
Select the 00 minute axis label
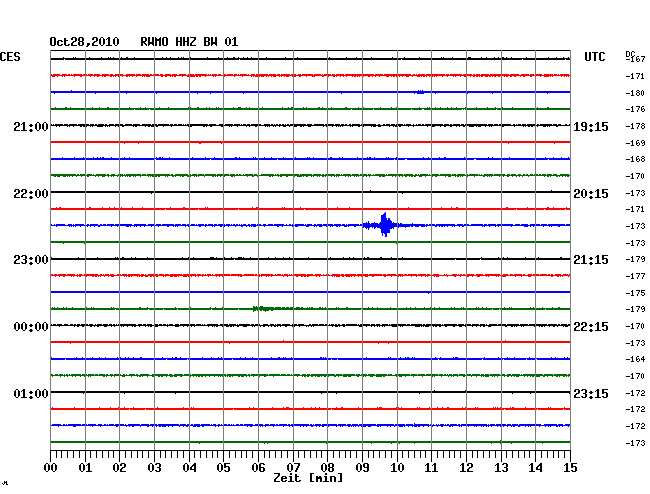click(x=51, y=468)
